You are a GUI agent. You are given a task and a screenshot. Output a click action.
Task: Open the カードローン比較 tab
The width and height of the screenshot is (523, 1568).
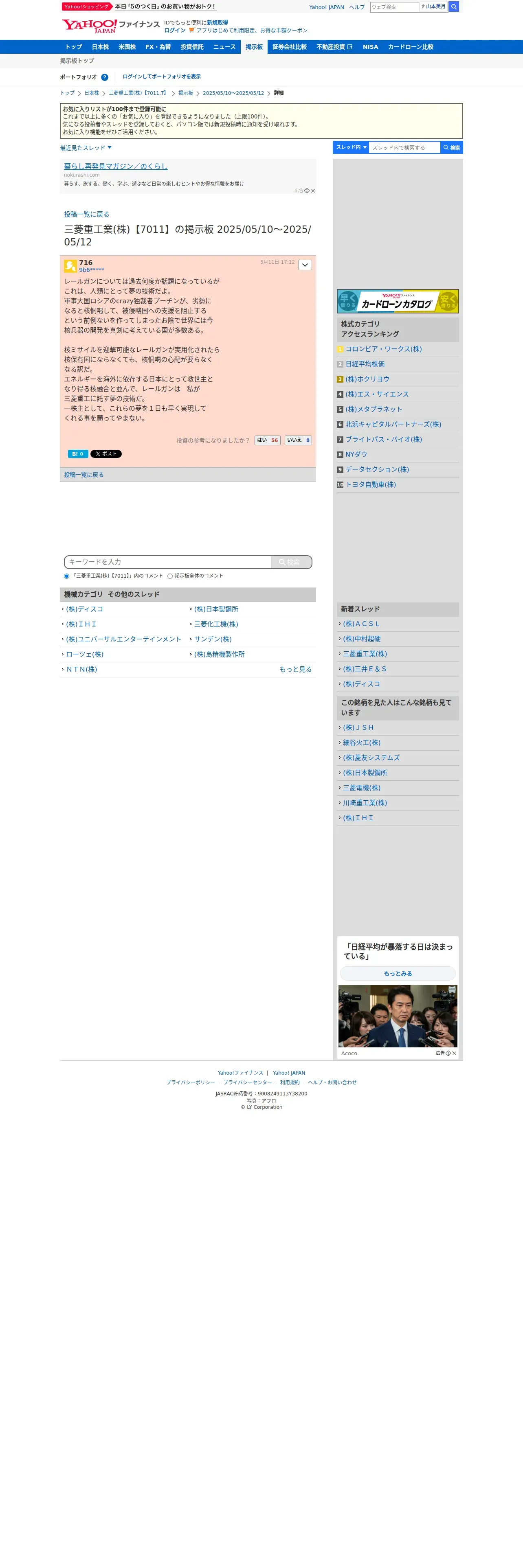tap(410, 47)
